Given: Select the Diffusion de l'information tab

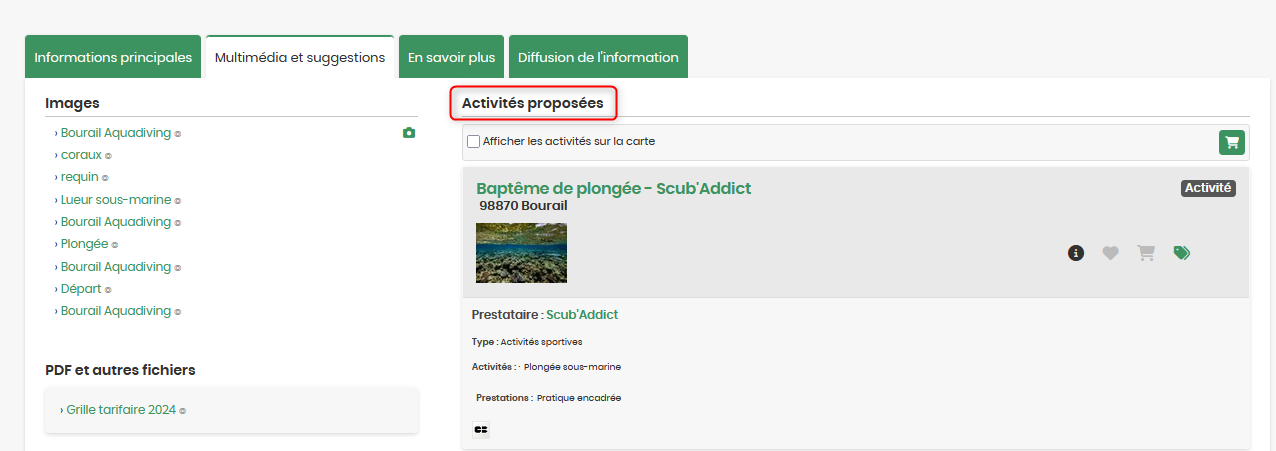Looking at the screenshot, I should (598, 57).
